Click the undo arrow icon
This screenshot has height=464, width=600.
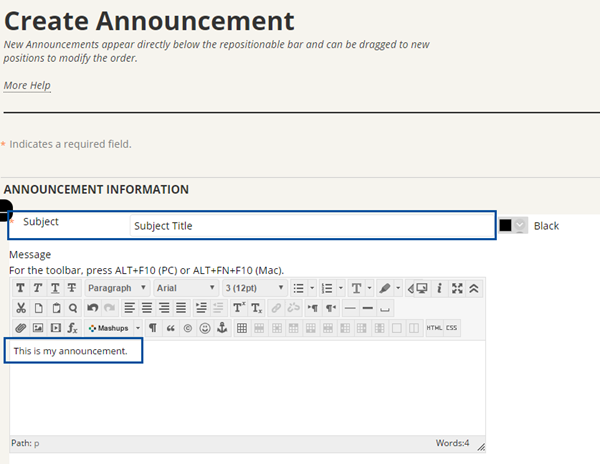93,308
